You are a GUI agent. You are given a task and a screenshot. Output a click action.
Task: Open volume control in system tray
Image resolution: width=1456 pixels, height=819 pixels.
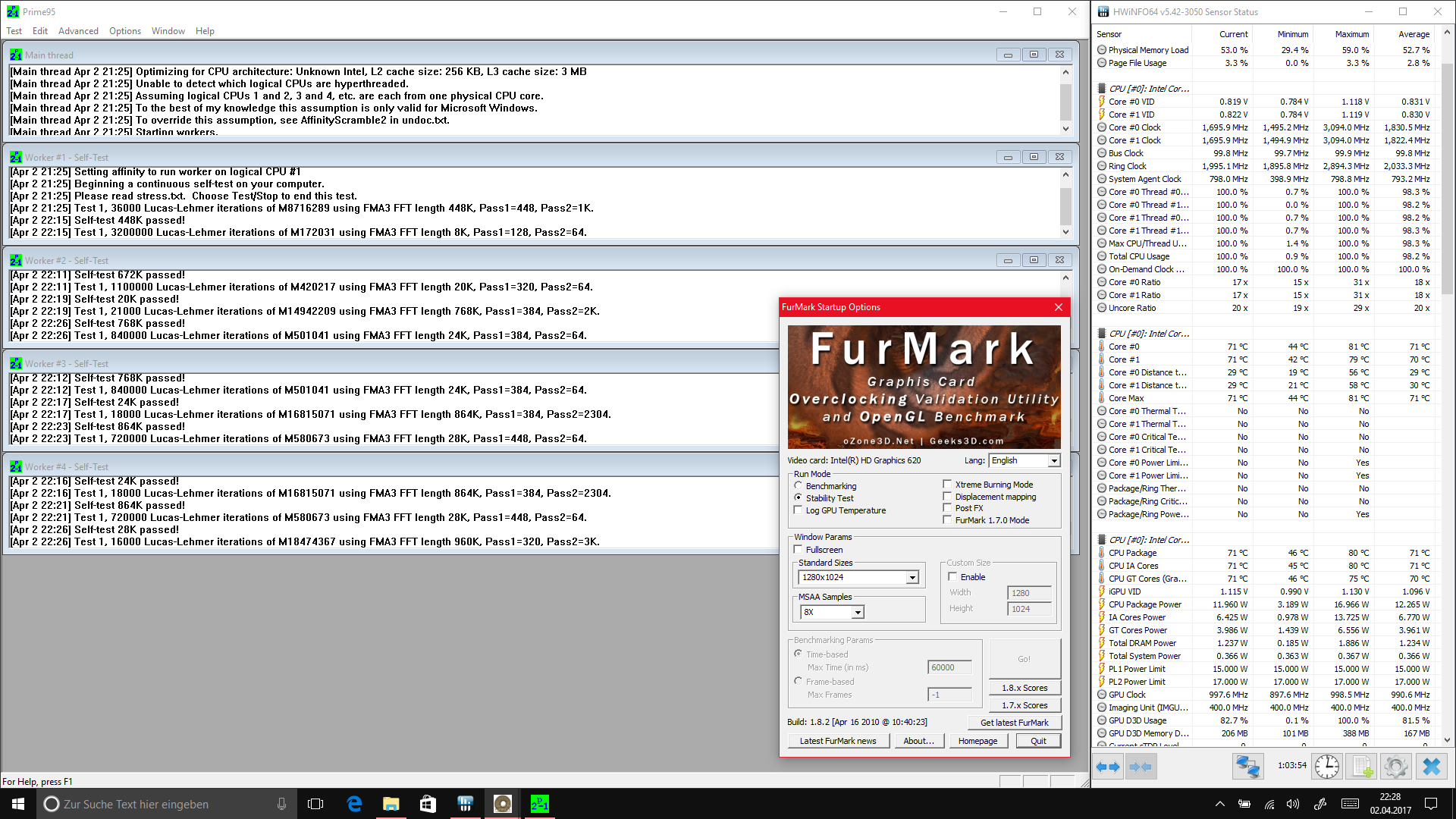[x=1293, y=804]
